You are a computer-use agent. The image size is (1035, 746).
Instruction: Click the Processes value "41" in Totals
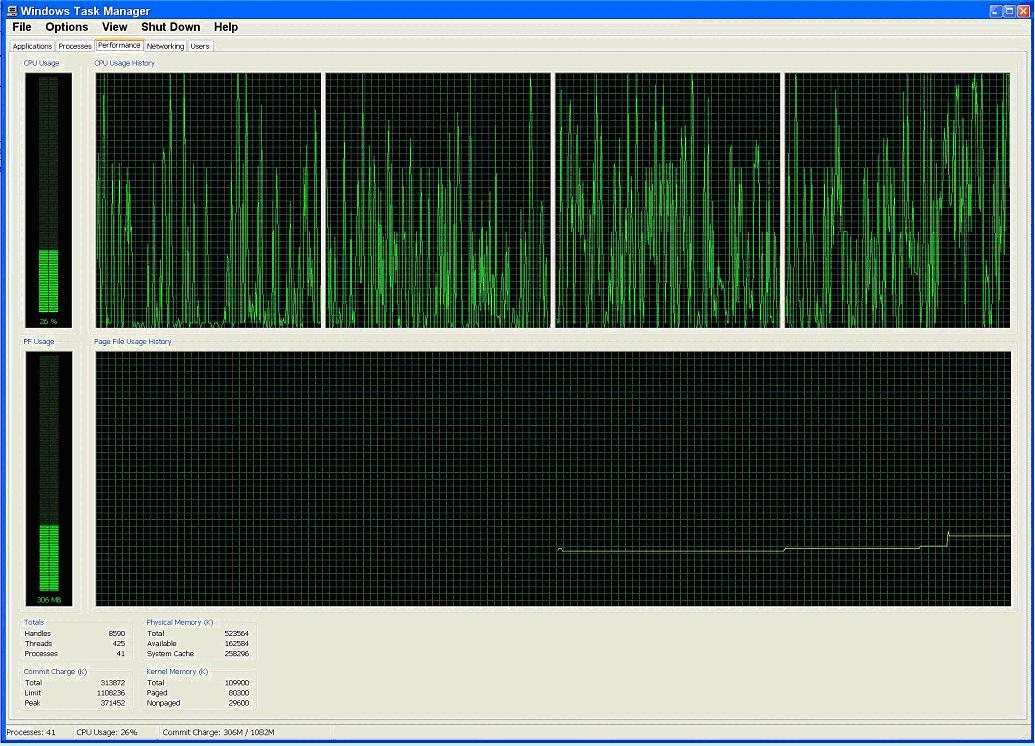coord(121,654)
